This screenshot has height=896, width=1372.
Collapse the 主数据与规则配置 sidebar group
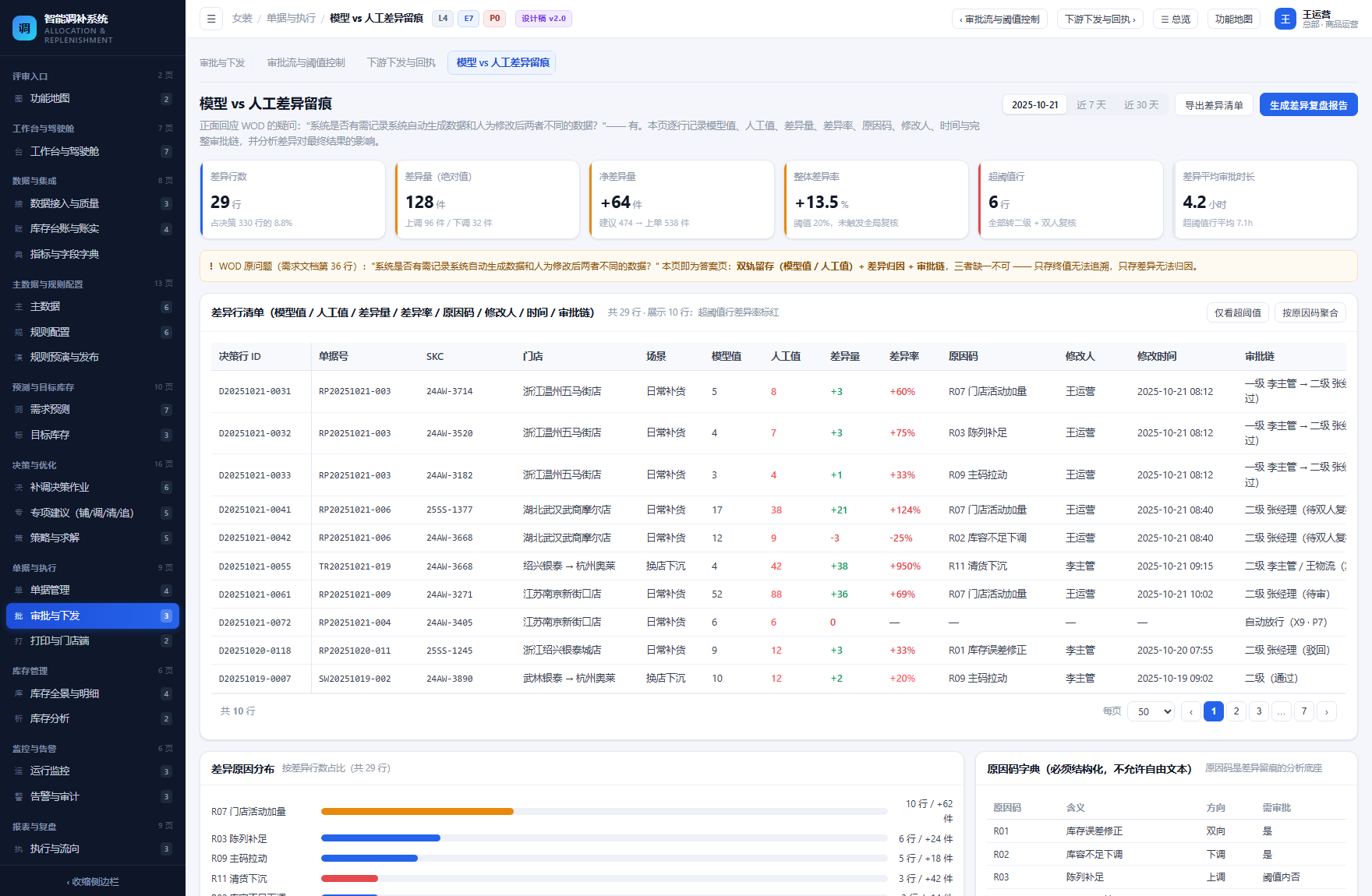pyautogui.click(x=93, y=284)
